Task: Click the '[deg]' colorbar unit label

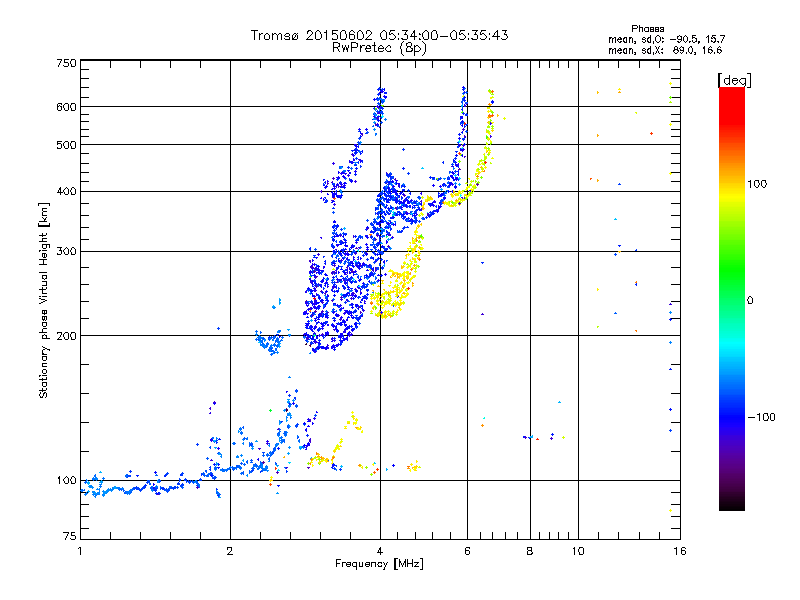Action: pyautogui.click(x=734, y=80)
